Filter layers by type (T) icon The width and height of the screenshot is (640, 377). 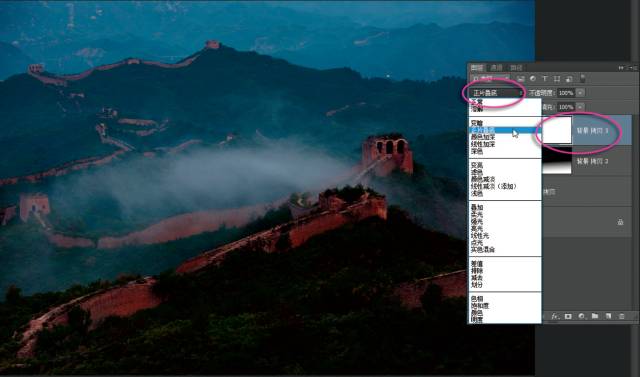coord(544,79)
